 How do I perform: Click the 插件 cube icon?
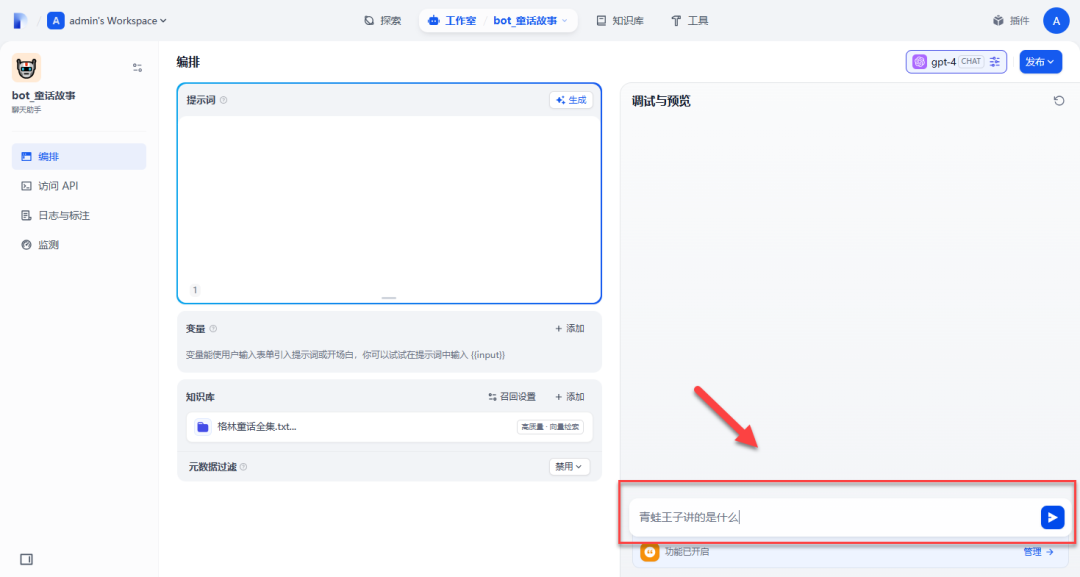[998, 21]
